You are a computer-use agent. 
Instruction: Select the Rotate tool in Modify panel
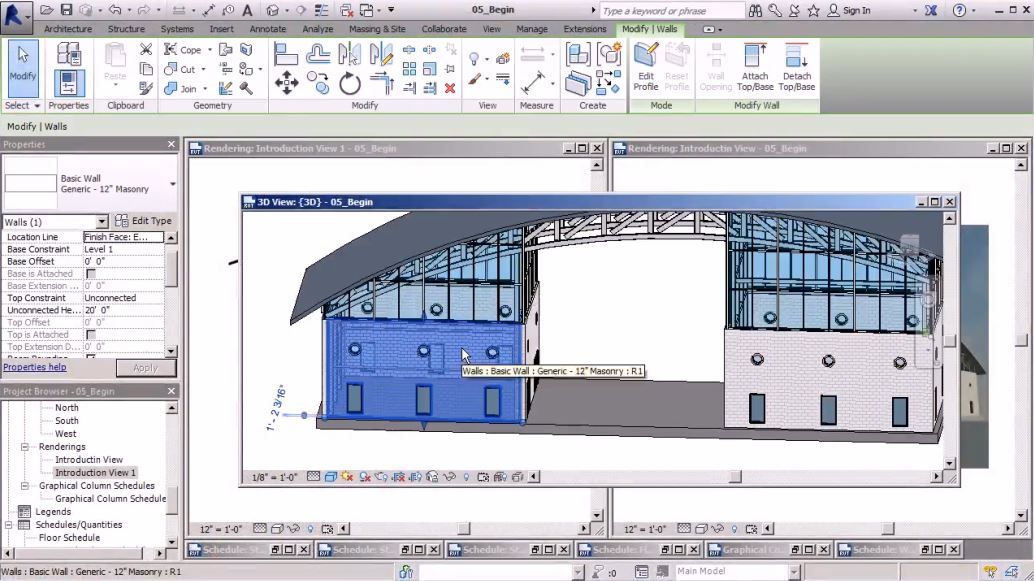tap(349, 84)
